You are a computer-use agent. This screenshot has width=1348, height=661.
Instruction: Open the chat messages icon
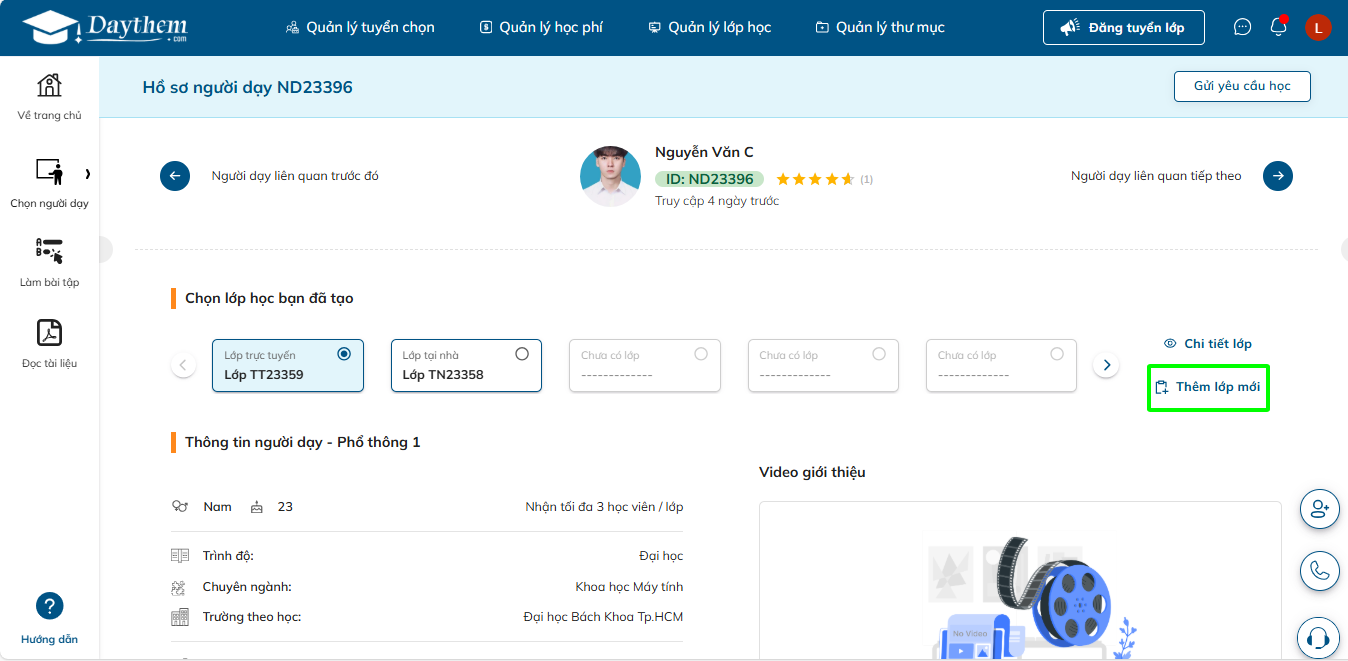(1242, 27)
